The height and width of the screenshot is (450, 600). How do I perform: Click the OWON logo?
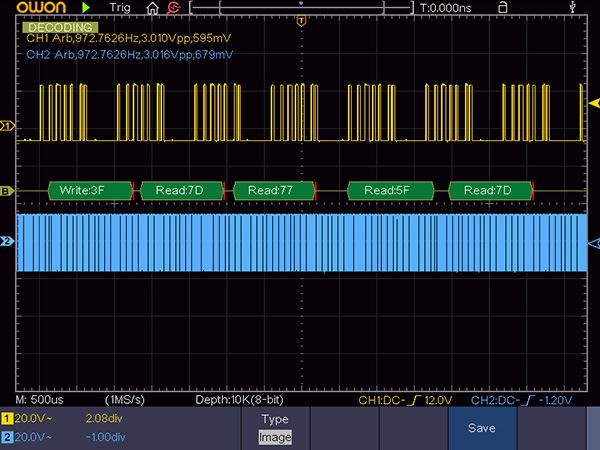click(x=32, y=8)
